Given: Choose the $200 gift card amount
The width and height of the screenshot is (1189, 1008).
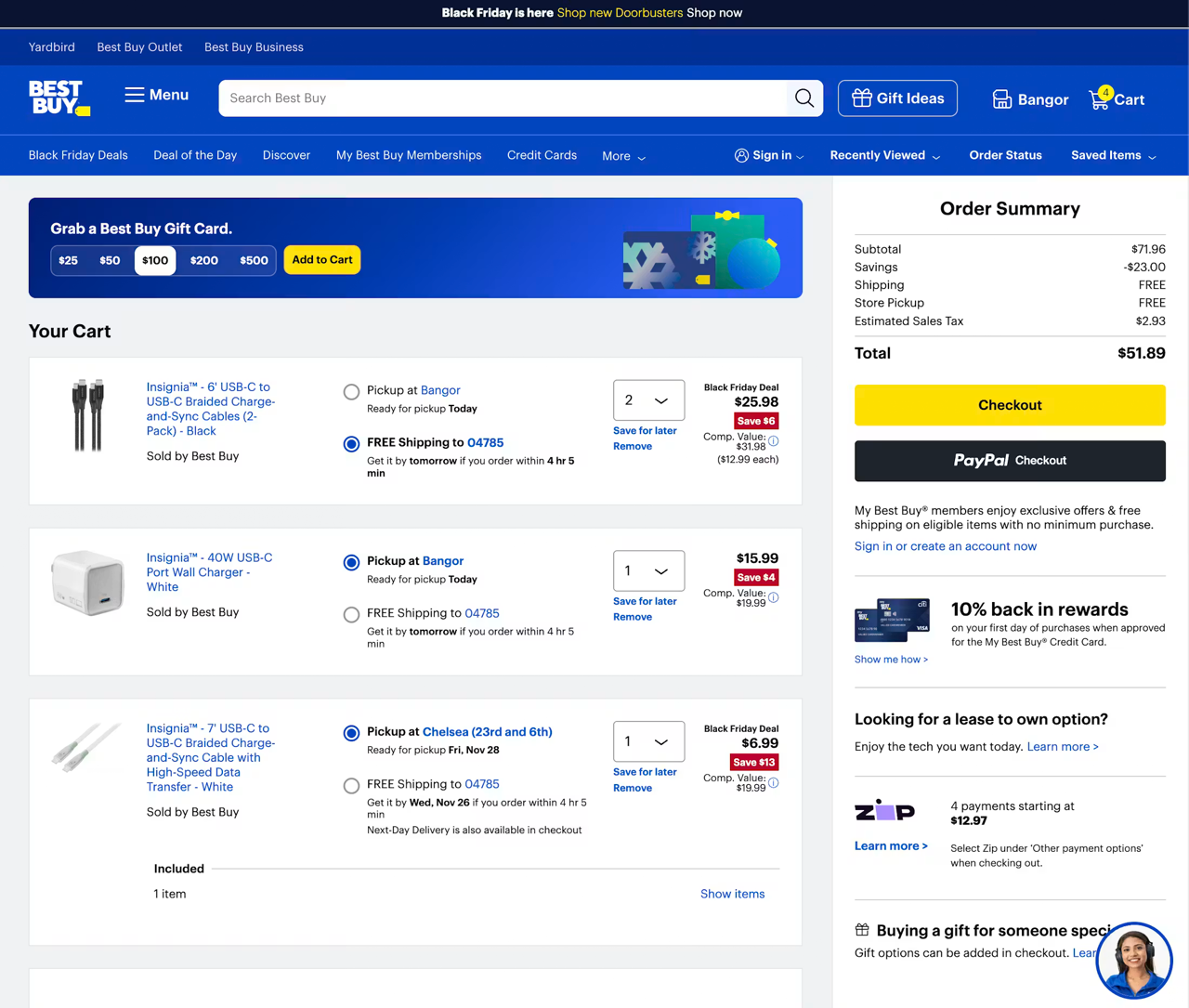Looking at the screenshot, I should click(204, 260).
